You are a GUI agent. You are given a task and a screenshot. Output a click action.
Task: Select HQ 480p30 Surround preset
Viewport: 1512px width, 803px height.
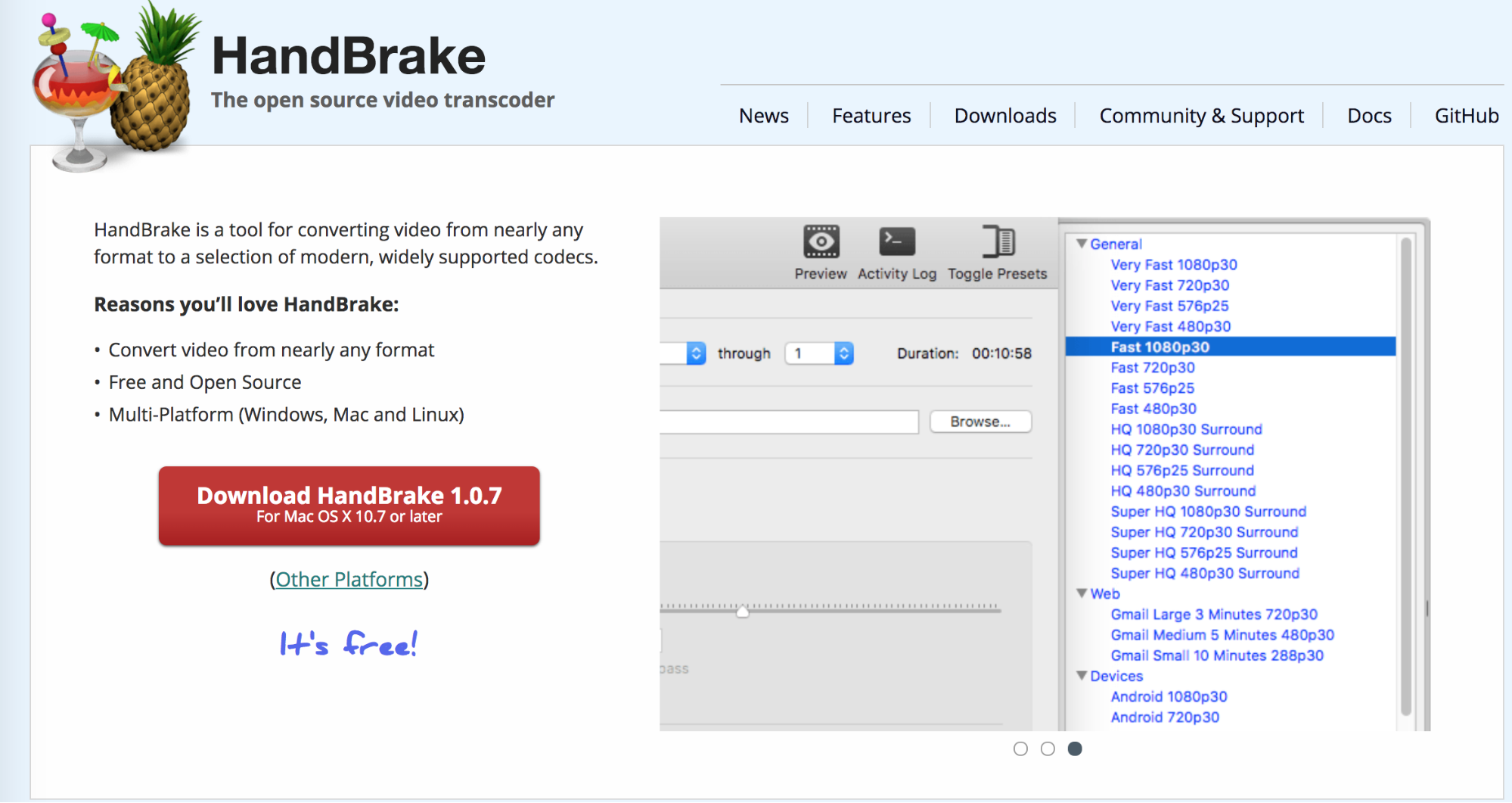1183,491
